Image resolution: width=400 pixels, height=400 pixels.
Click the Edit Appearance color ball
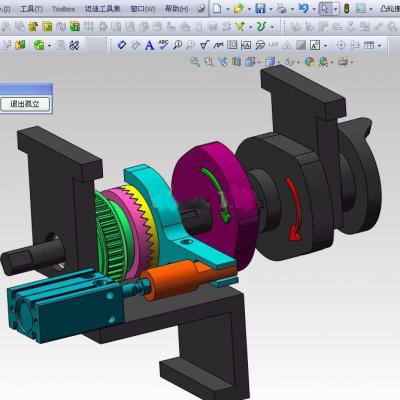[310, 61]
